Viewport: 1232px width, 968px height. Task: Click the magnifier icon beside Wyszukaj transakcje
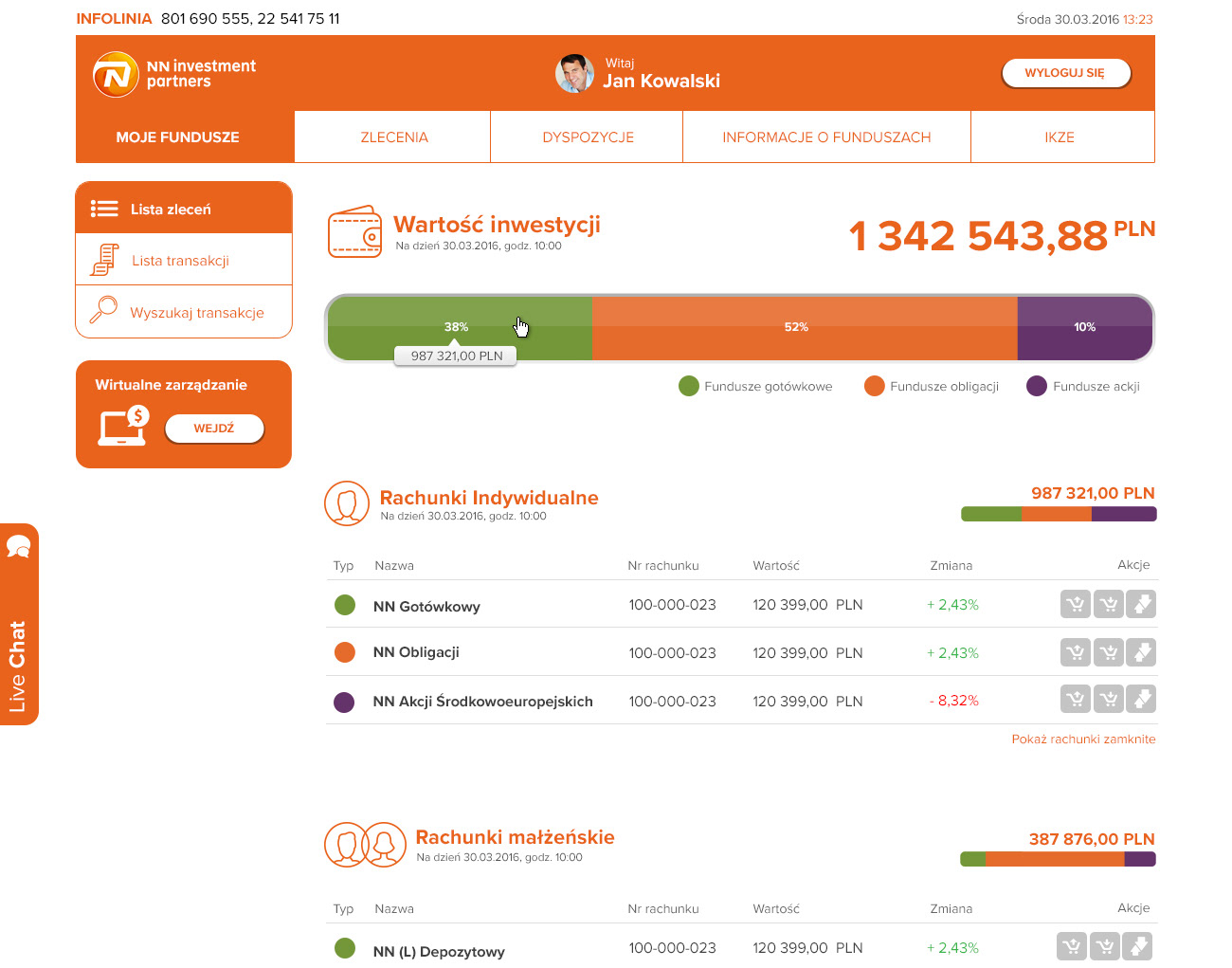[x=103, y=310]
